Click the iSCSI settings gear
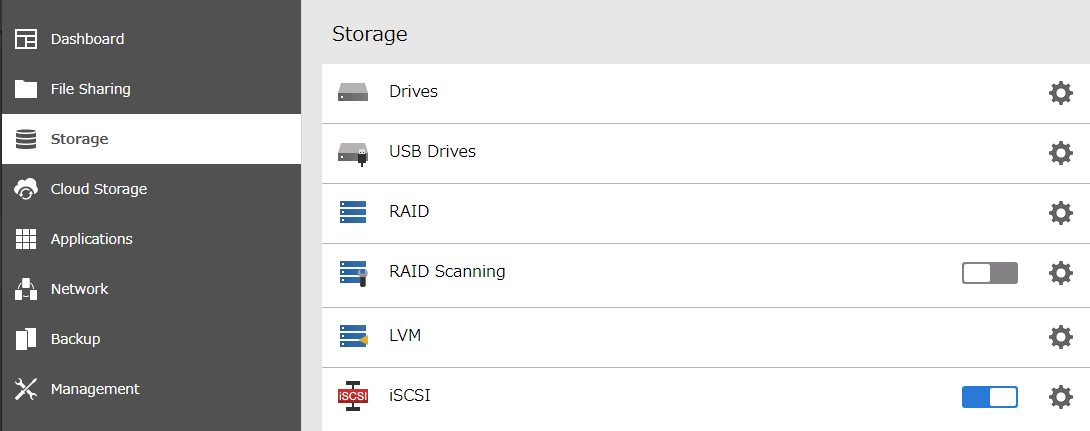1090x431 pixels. point(1060,397)
